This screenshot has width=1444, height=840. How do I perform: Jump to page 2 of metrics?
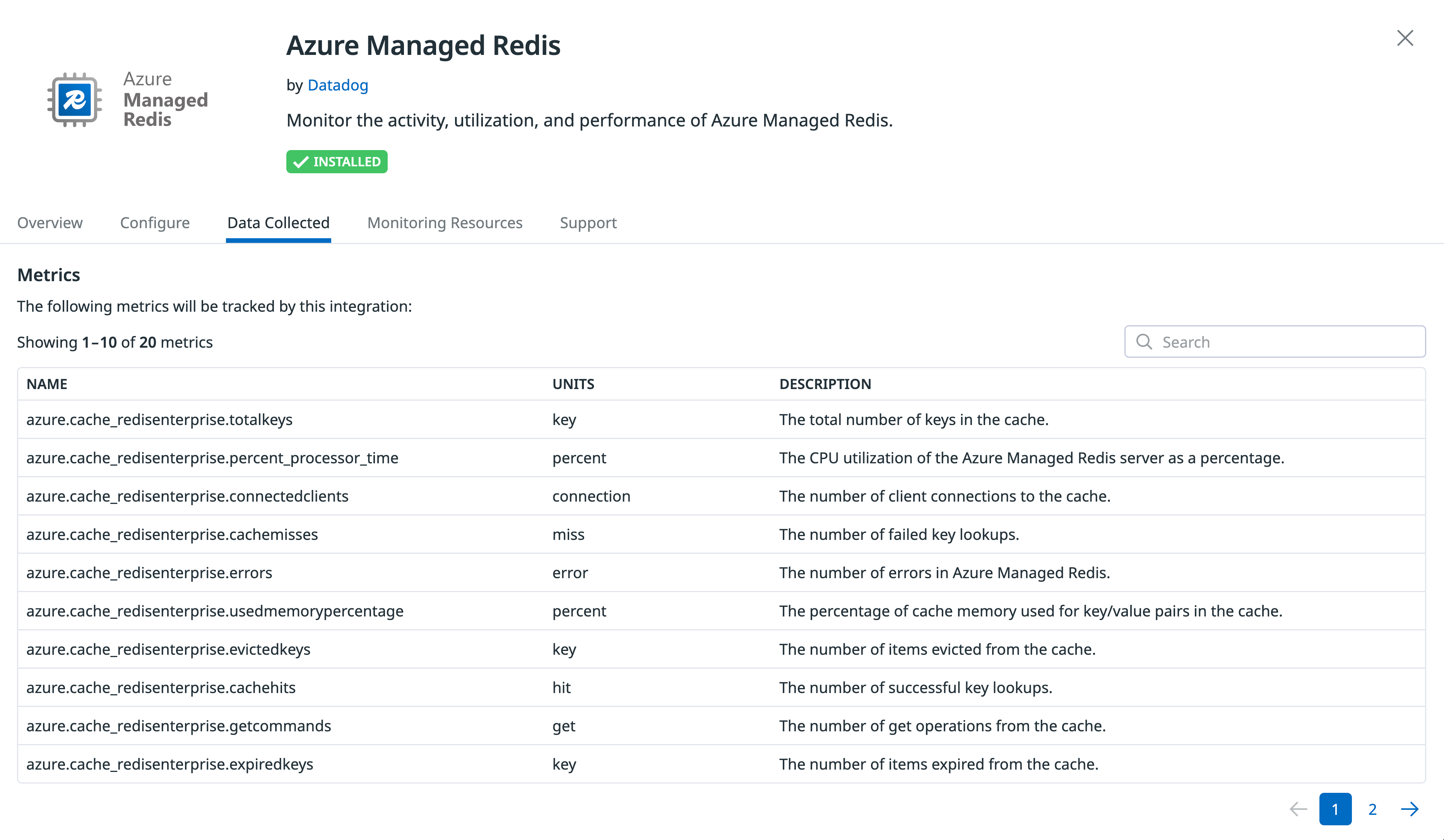pyautogui.click(x=1372, y=809)
